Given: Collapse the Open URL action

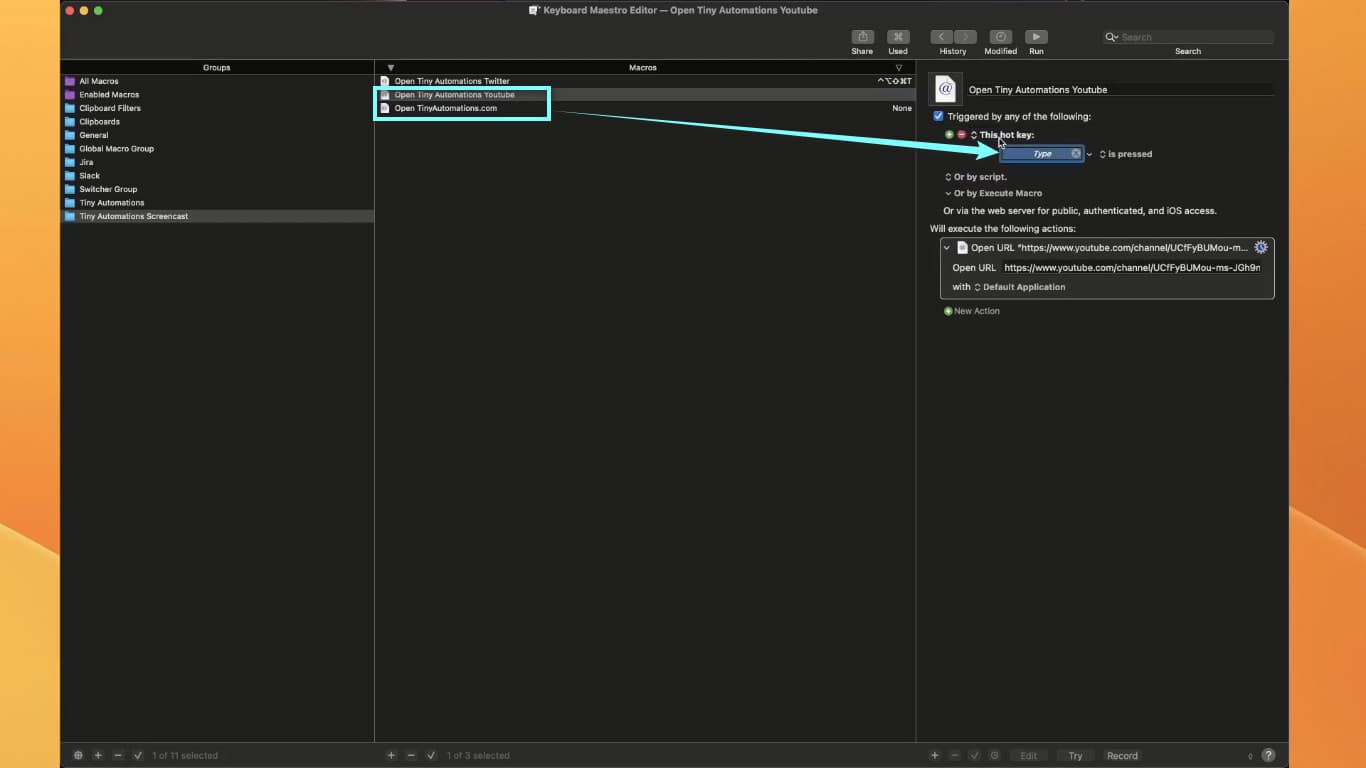Looking at the screenshot, I should click(947, 247).
